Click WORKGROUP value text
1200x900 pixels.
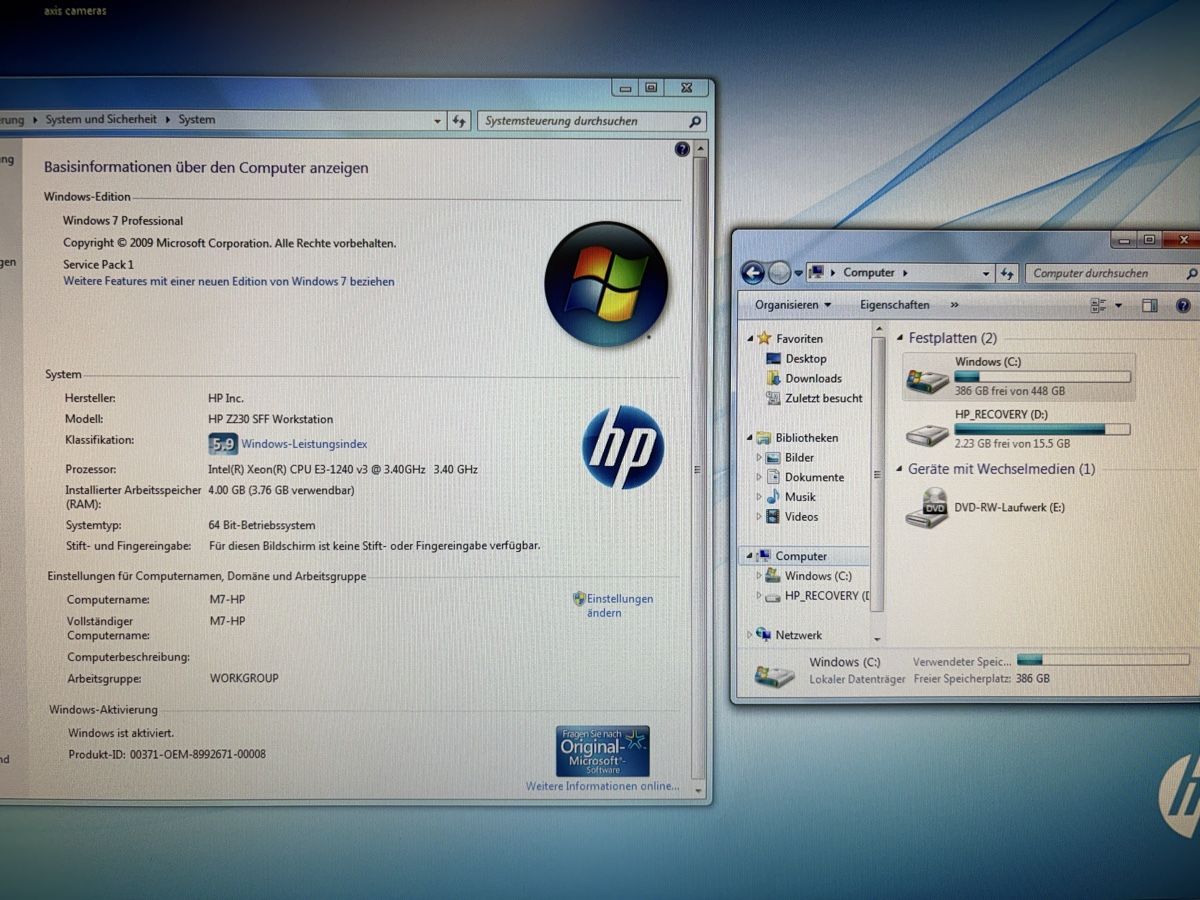tap(244, 678)
